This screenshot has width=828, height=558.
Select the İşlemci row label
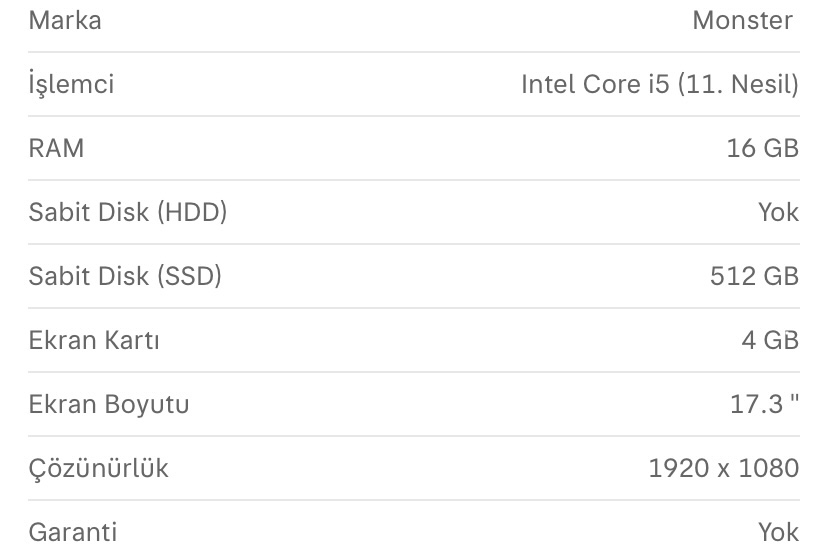pyautogui.click(x=71, y=84)
